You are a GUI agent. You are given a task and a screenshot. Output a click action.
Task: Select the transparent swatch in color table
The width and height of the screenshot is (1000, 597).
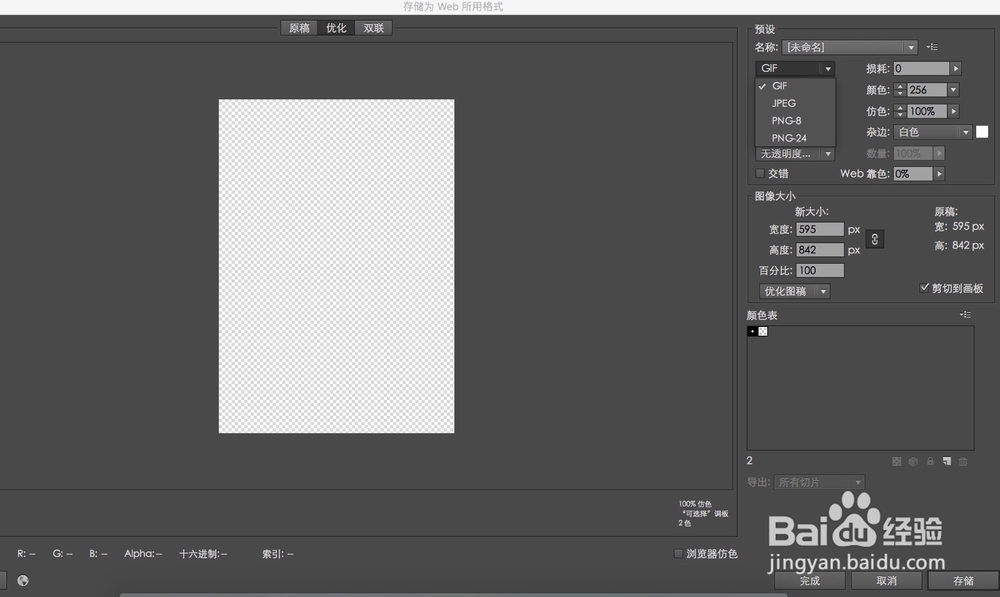763,332
